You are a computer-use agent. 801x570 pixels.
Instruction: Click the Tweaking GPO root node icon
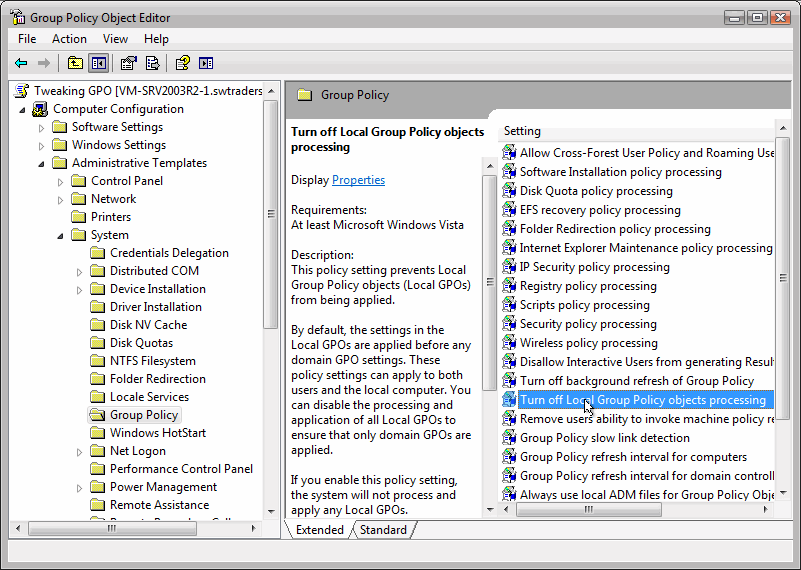pos(21,91)
